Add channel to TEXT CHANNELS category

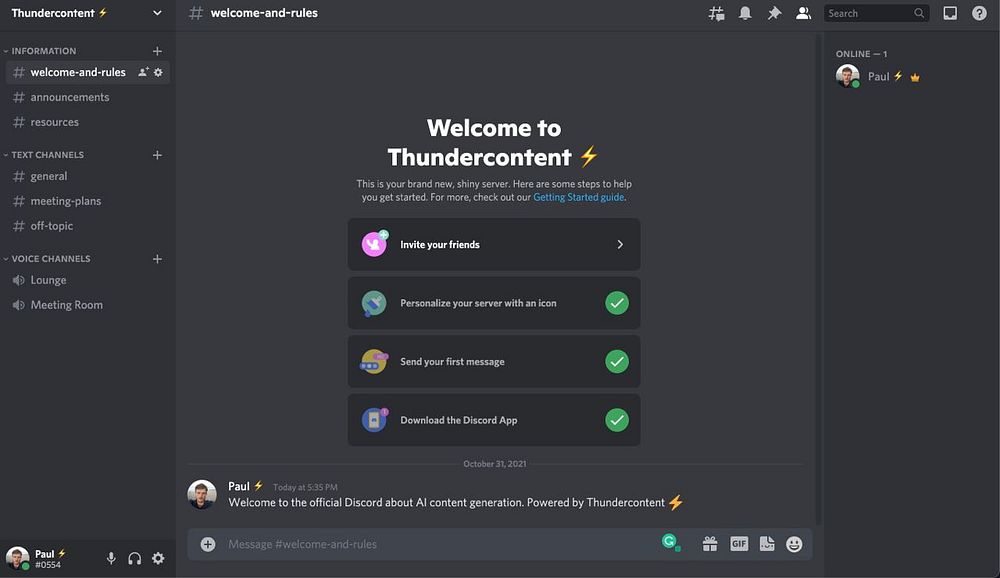(157, 155)
